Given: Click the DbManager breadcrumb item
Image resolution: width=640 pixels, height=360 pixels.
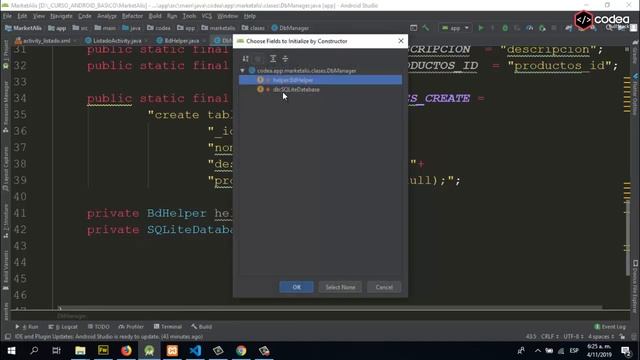Looking at the screenshot, I should click(290, 28).
